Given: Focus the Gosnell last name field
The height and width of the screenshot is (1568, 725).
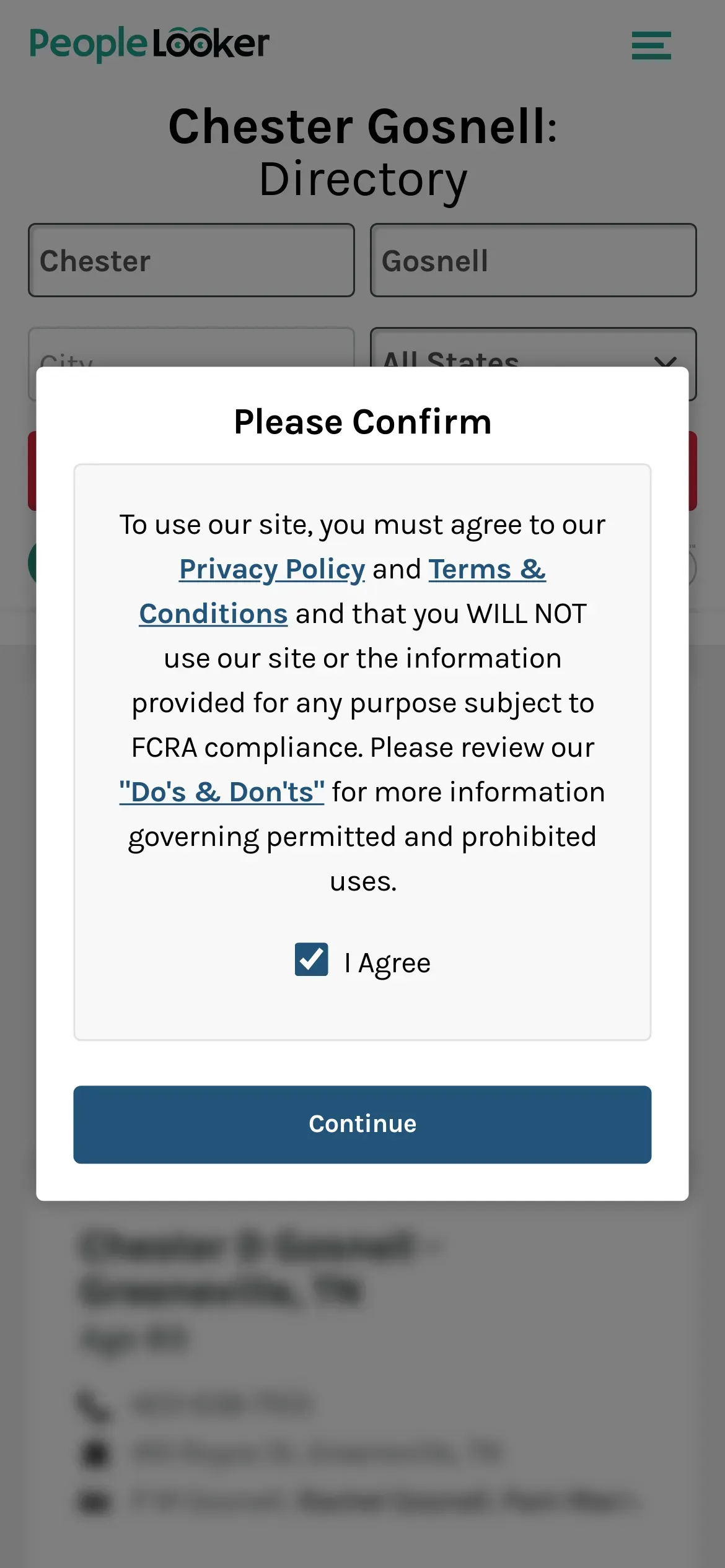Looking at the screenshot, I should [x=533, y=260].
